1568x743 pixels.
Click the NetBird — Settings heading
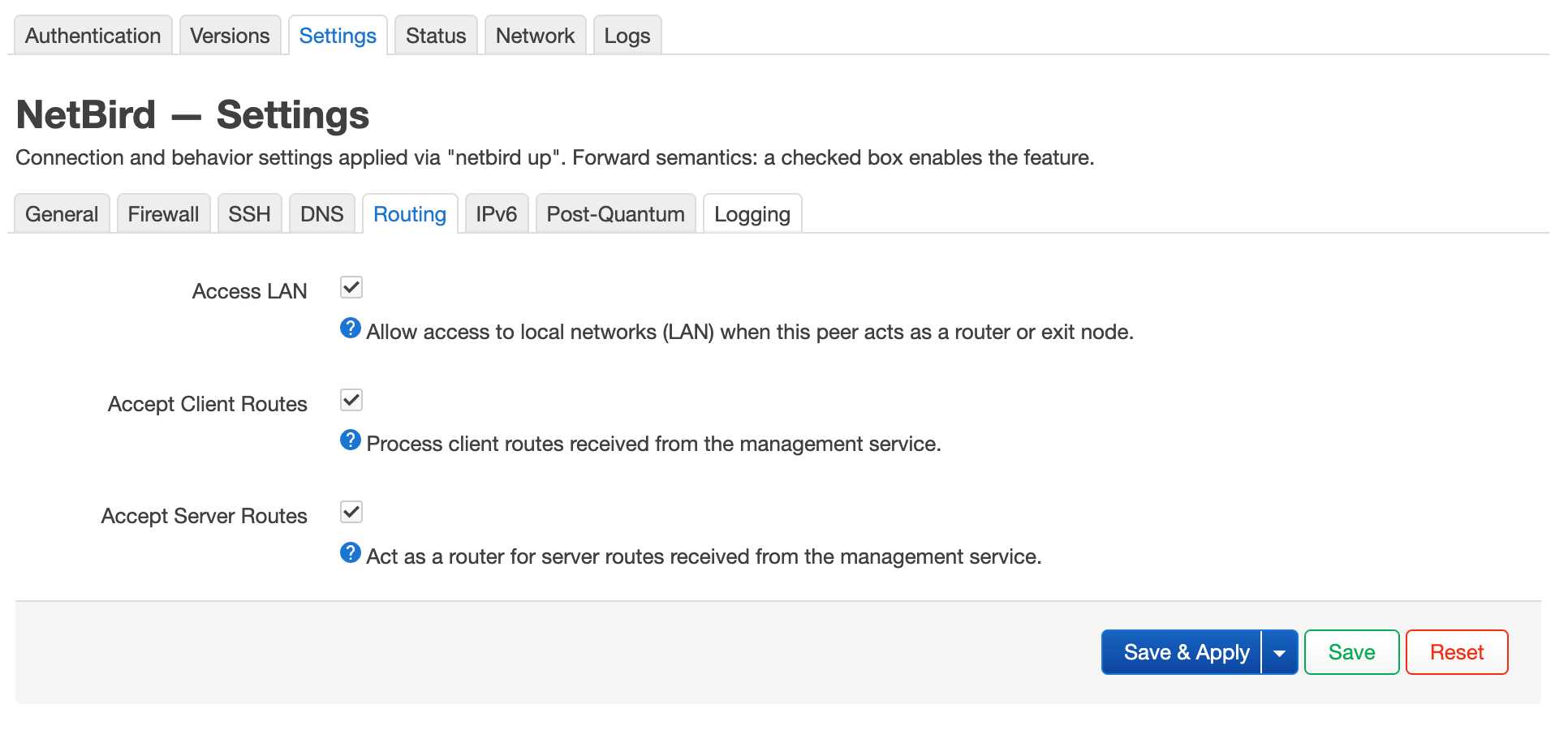point(193,114)
